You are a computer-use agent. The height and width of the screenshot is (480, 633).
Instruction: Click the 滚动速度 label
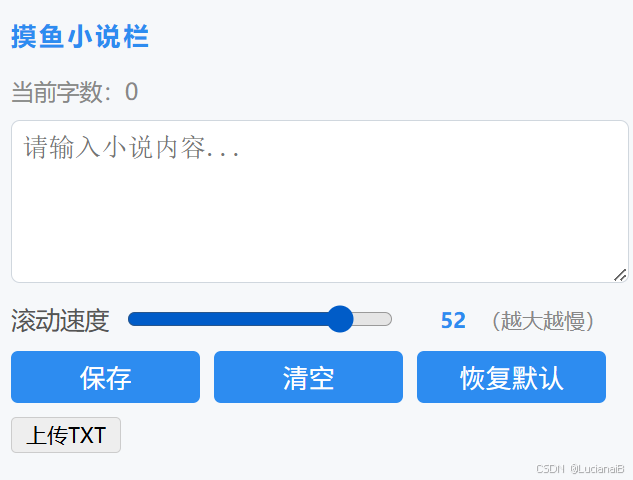pos(60,321)
